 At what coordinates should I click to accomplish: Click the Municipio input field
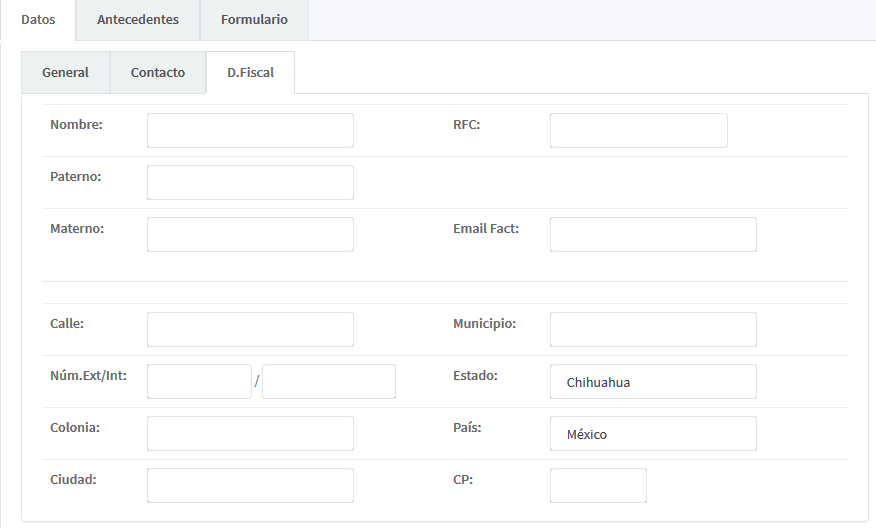click(653, 329)
